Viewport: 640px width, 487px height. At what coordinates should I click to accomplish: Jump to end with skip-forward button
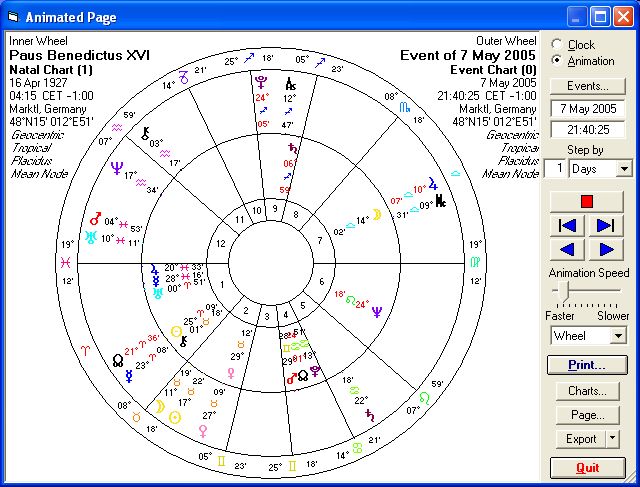click(605, 225)
